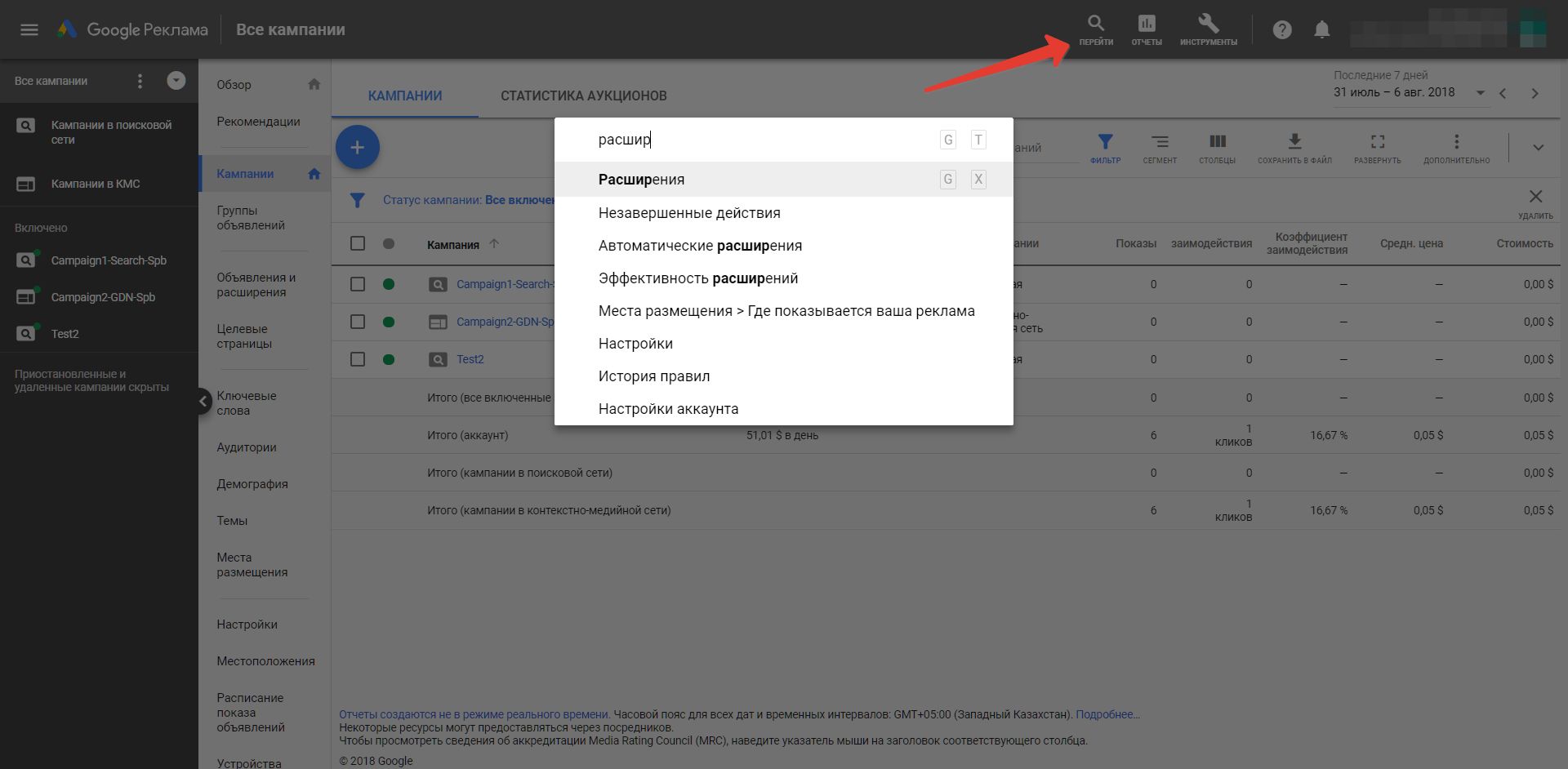Check the Campaign1-Search row checkbox

(x=358, y=284)
